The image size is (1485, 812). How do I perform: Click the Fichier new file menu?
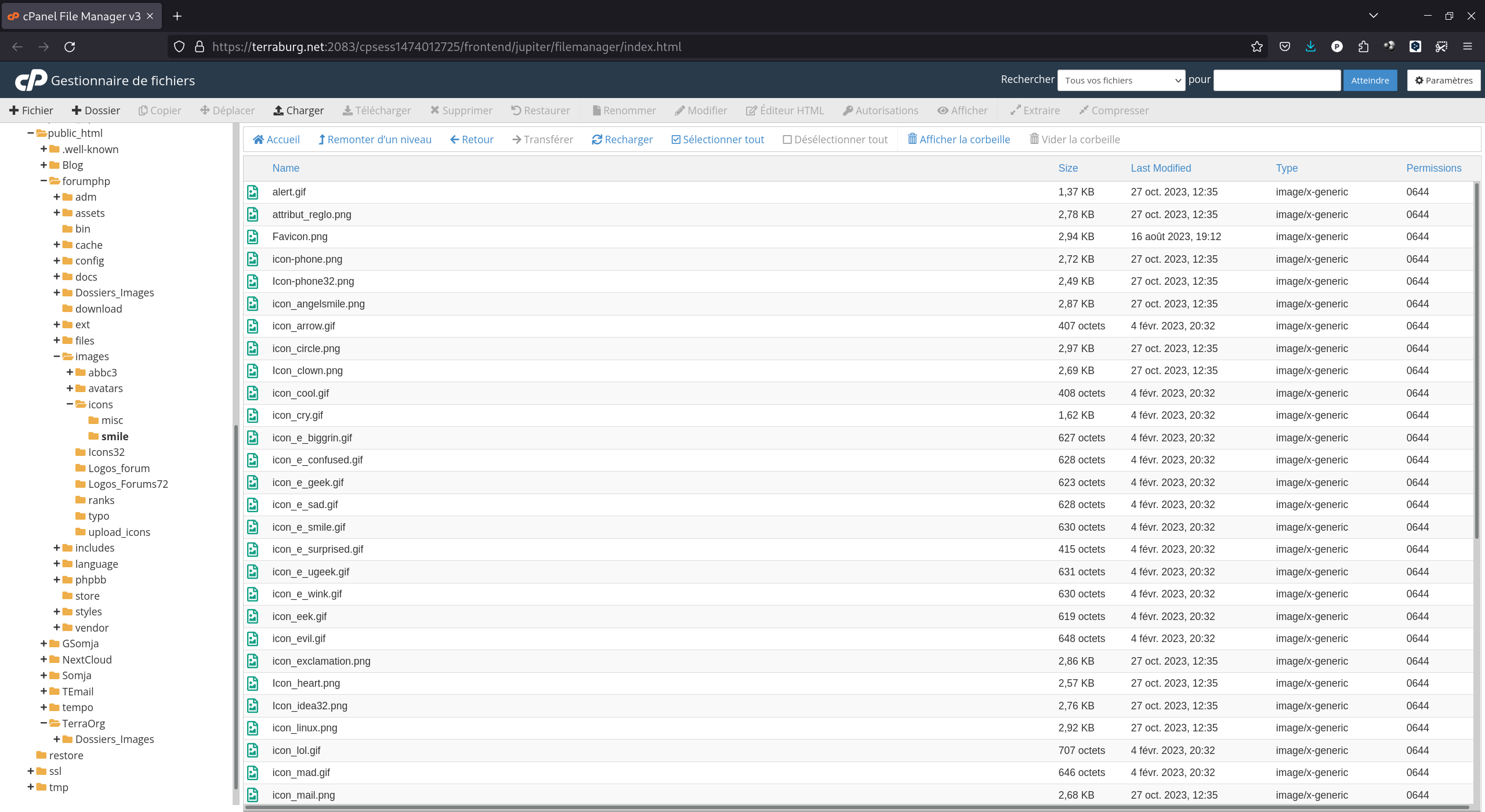[x=31, y=110]
